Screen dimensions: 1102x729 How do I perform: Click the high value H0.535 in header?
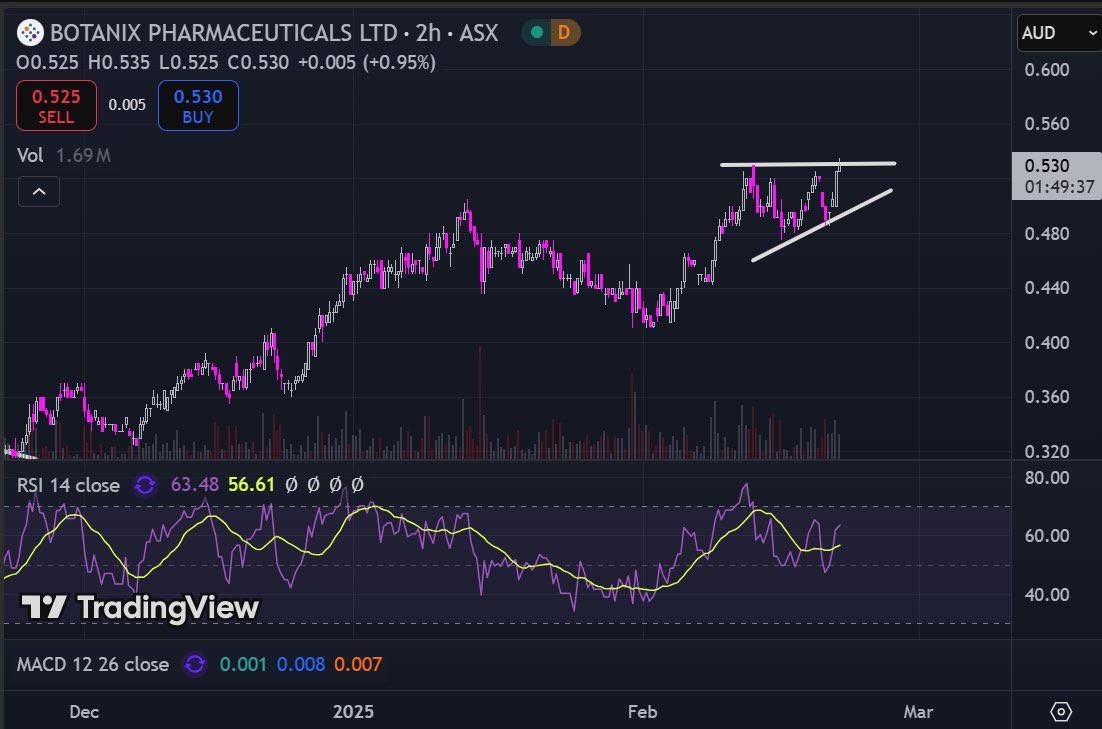tap(119, 63)
